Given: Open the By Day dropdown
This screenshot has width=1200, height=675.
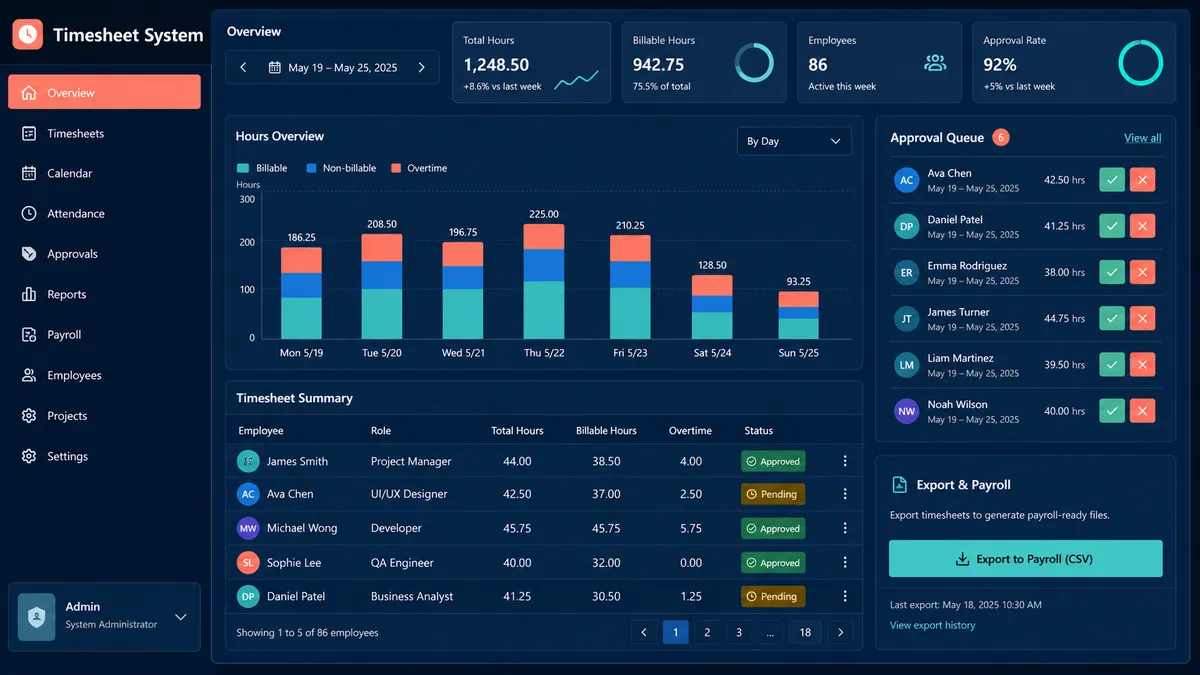Looking at the screenshot, I should pos(794,141).
